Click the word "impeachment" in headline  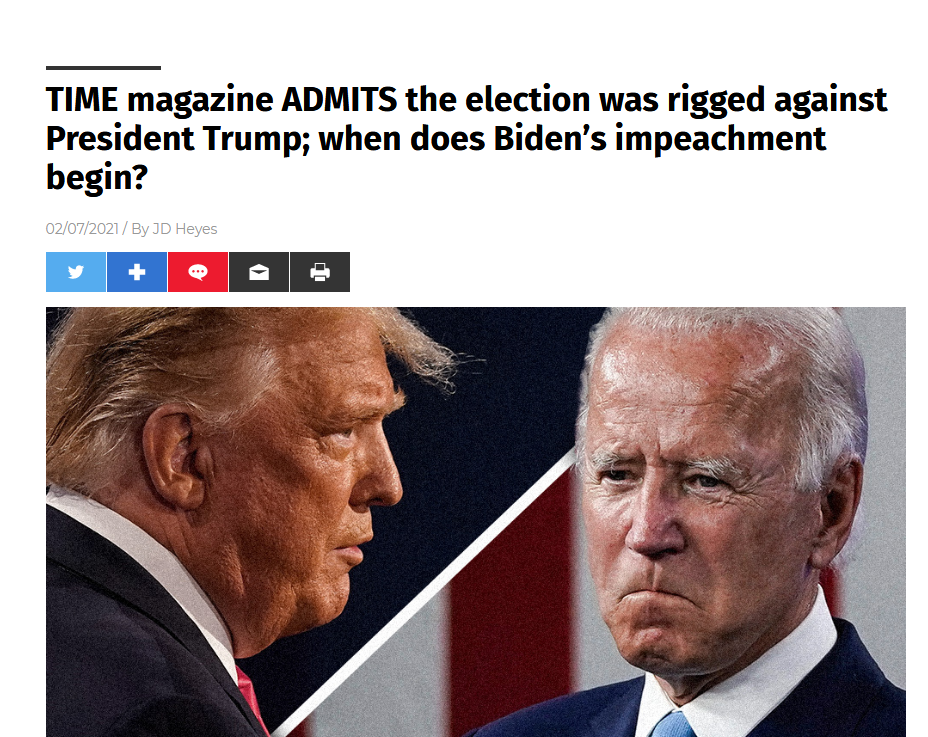click(720, 139)
